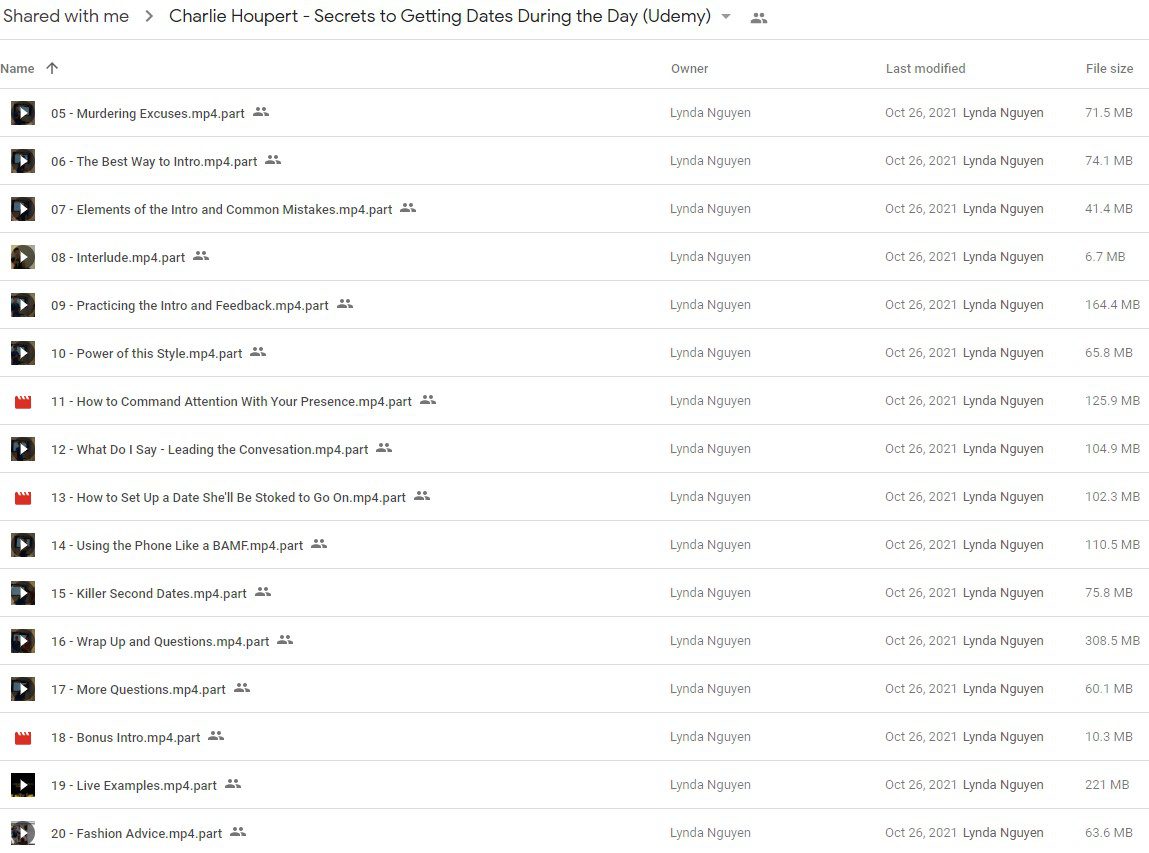Click the video icon for 20 - Fashion Advice
This screenshot has width=1149, height=853.
click(x=23, y=833)
